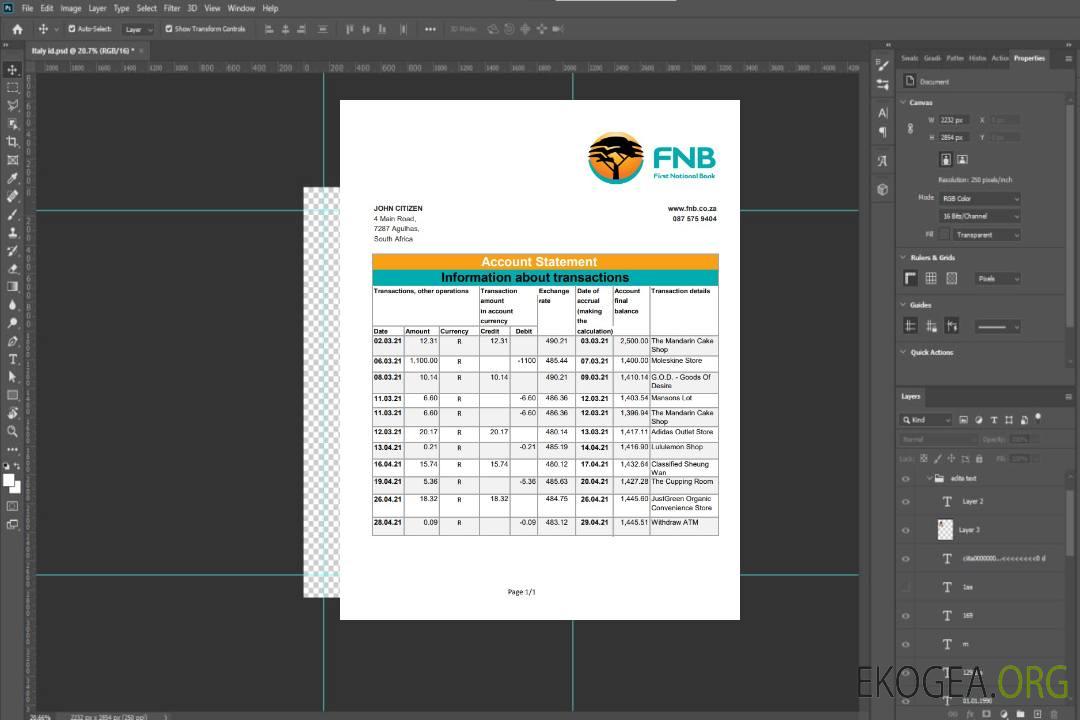Collapse the Canvas section
The image size is (1080, 720).
904,102
